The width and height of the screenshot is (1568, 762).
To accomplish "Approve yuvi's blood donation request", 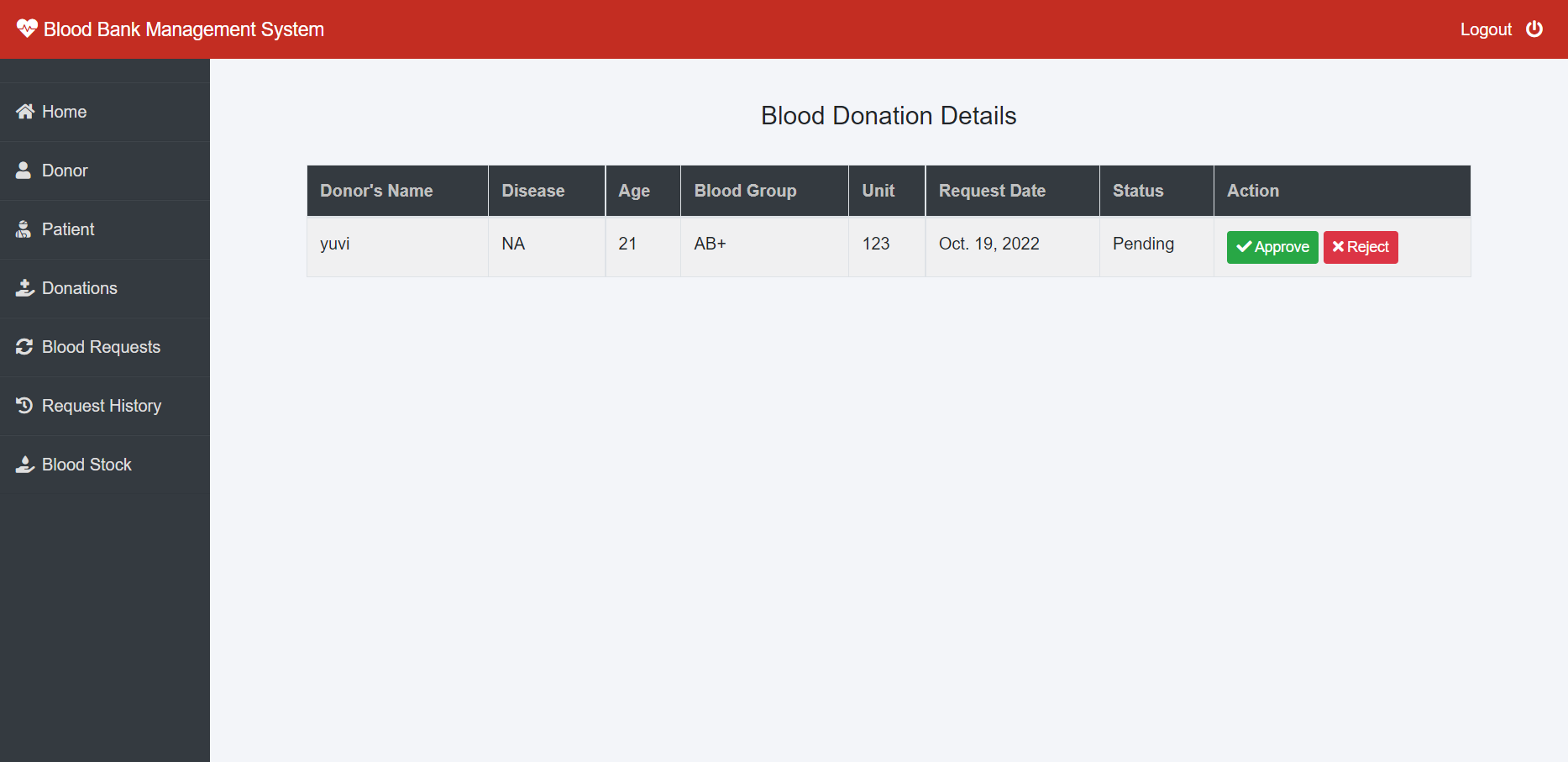I will click(1272, 247).
